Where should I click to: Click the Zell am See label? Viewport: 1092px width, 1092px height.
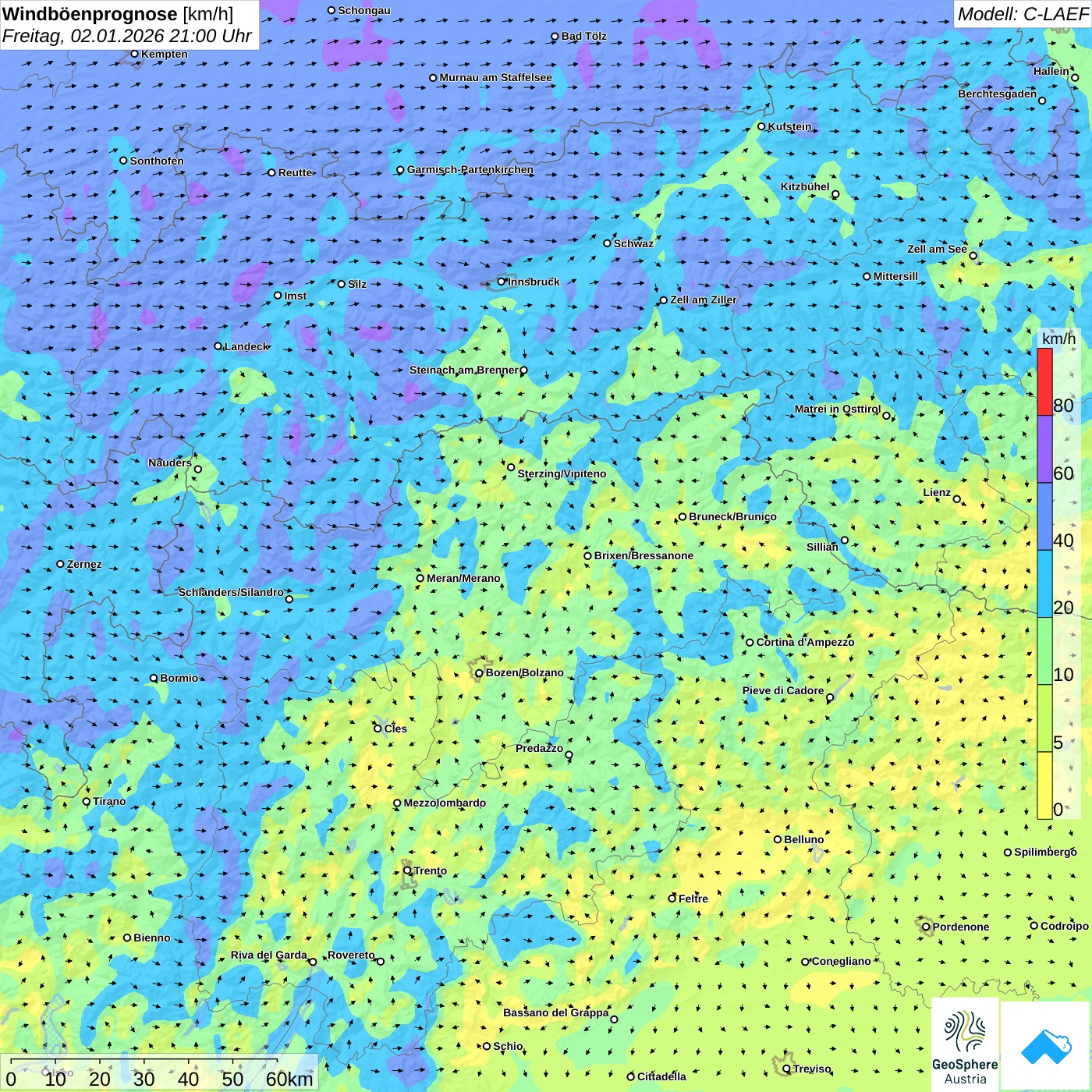(937, 249)
